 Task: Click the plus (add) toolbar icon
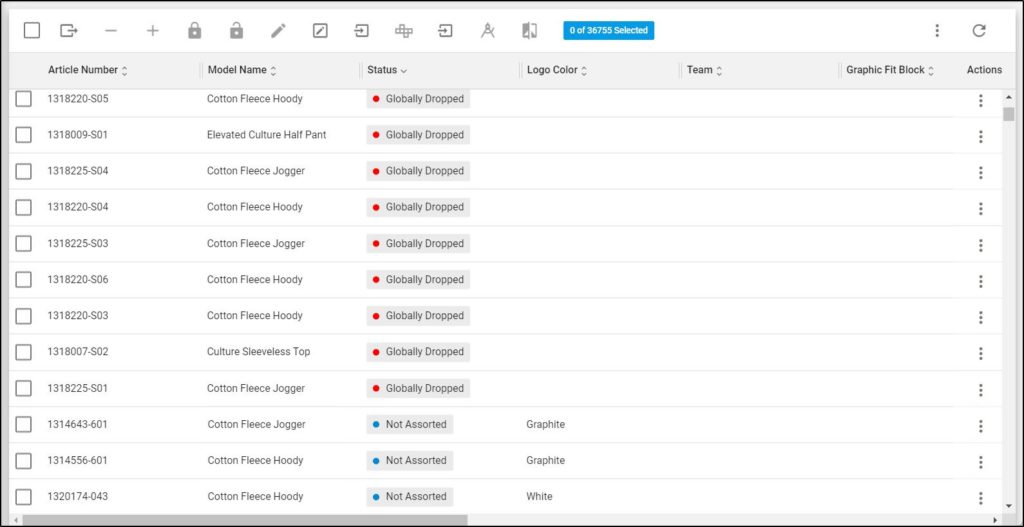pyautogui.click(x=152, y=31)
